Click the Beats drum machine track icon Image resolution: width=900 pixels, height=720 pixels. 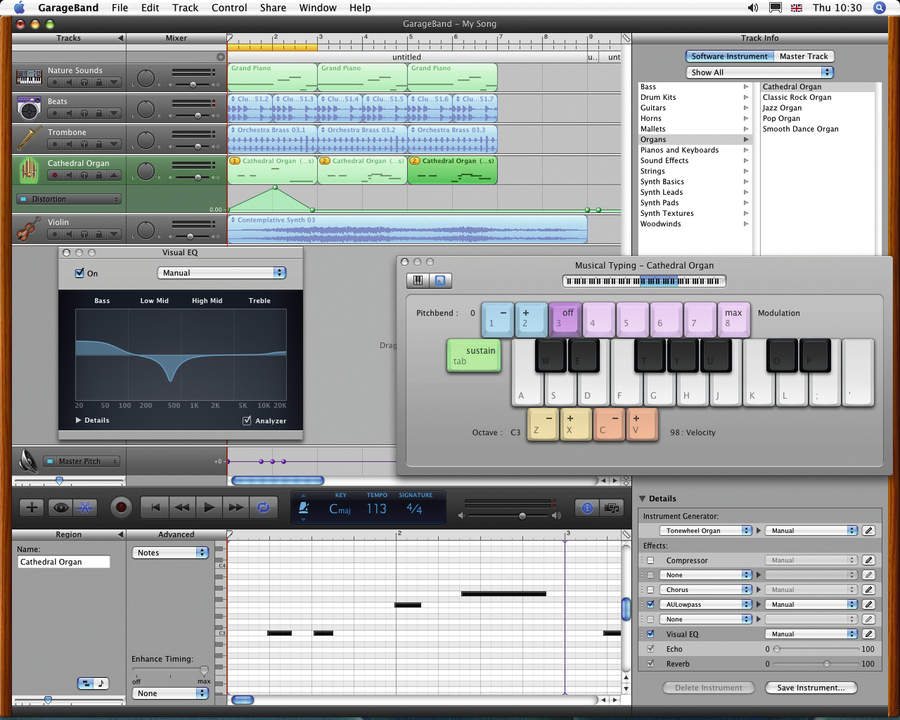click(x=29, y=108)
